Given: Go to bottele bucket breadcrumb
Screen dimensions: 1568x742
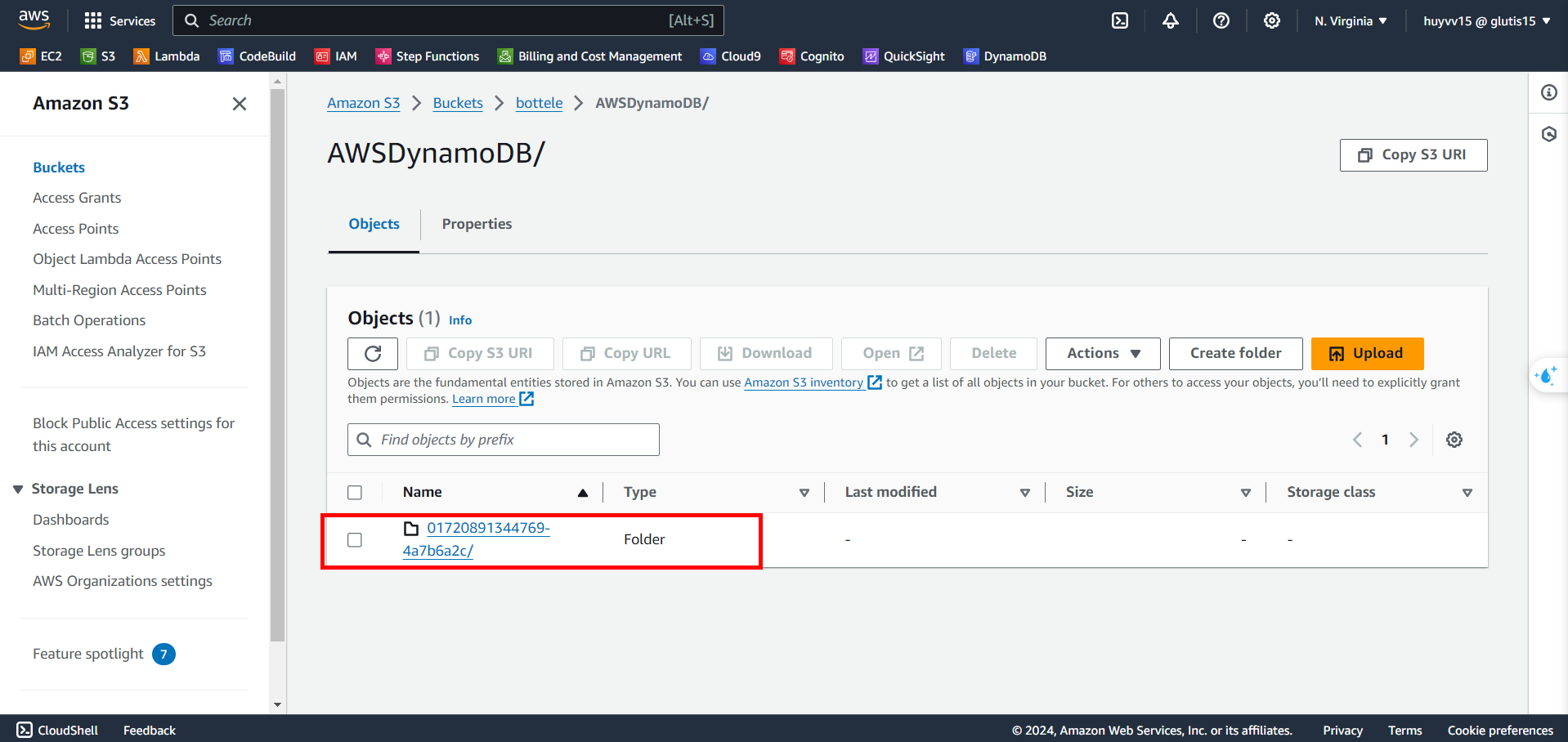Looking at the screenshot, I should [540, 103].
